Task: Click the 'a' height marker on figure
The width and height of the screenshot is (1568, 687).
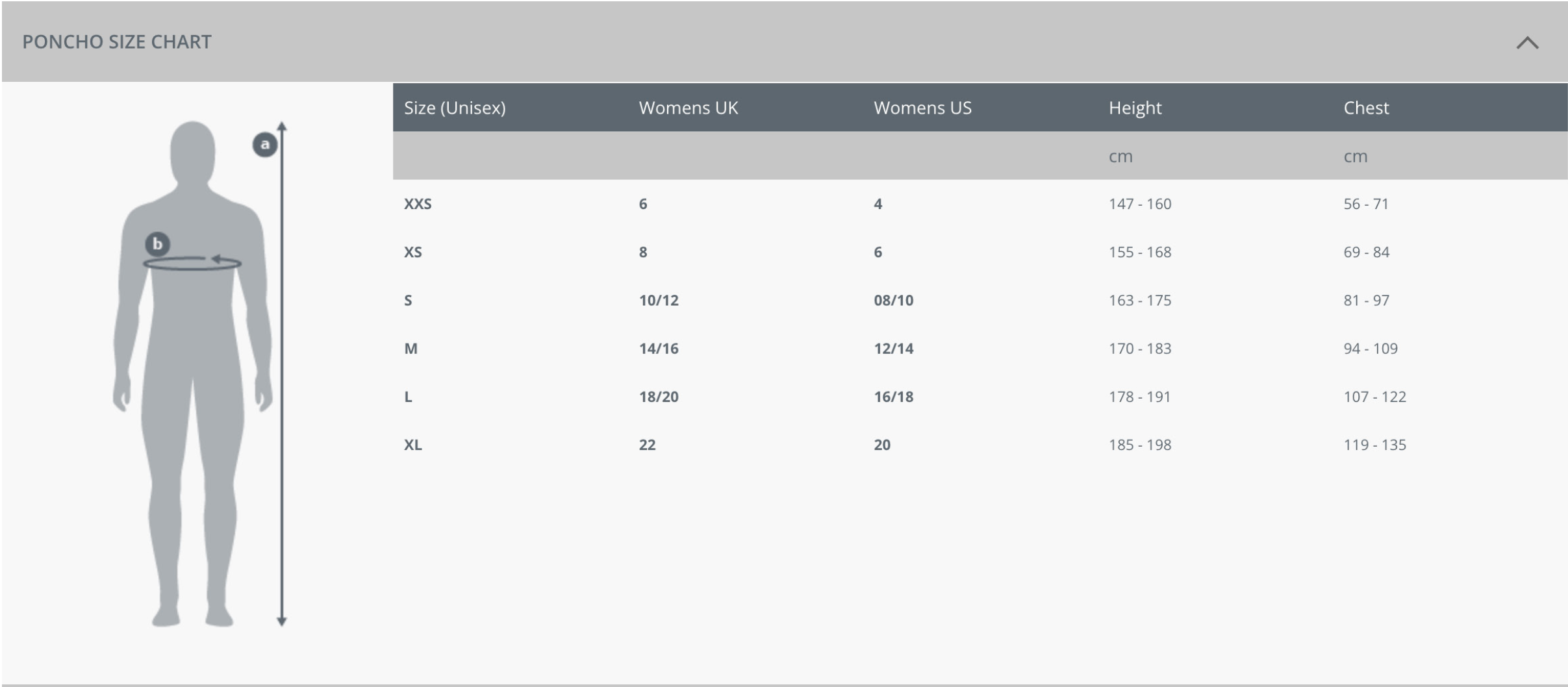Action: coord(264,144)
